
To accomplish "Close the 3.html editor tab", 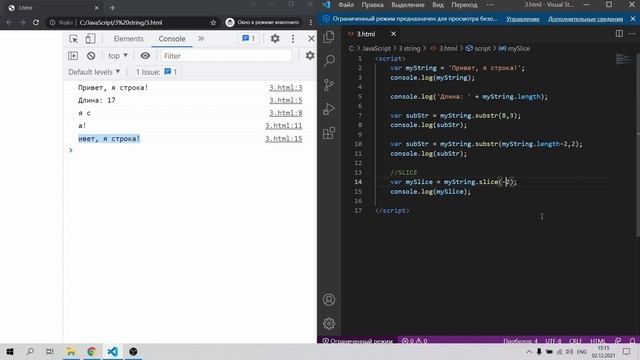I will coord(393,34).
